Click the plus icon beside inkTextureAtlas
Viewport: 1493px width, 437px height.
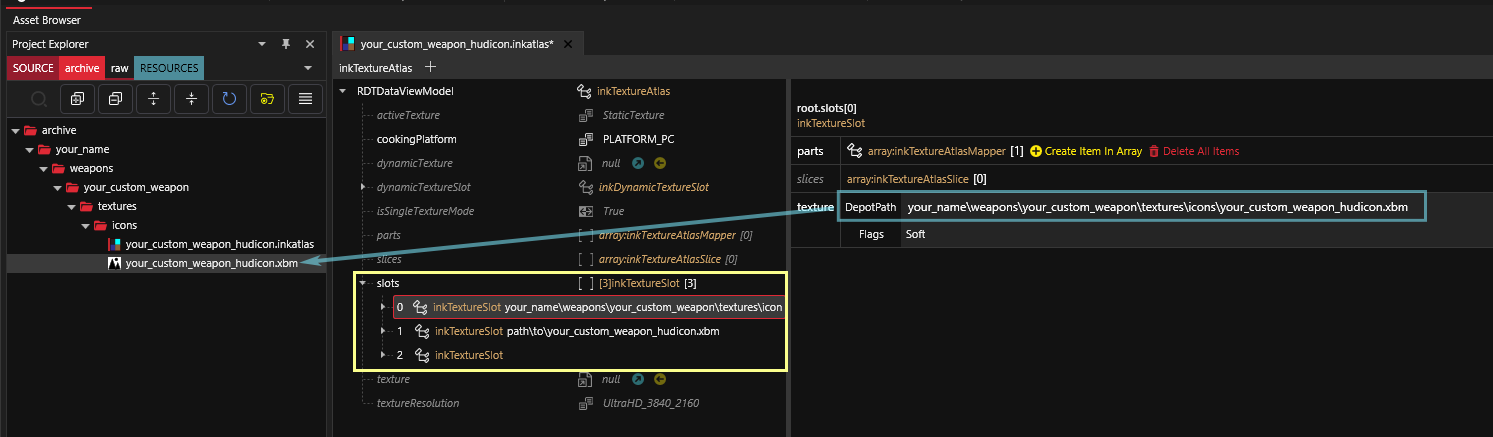point(431,67)
